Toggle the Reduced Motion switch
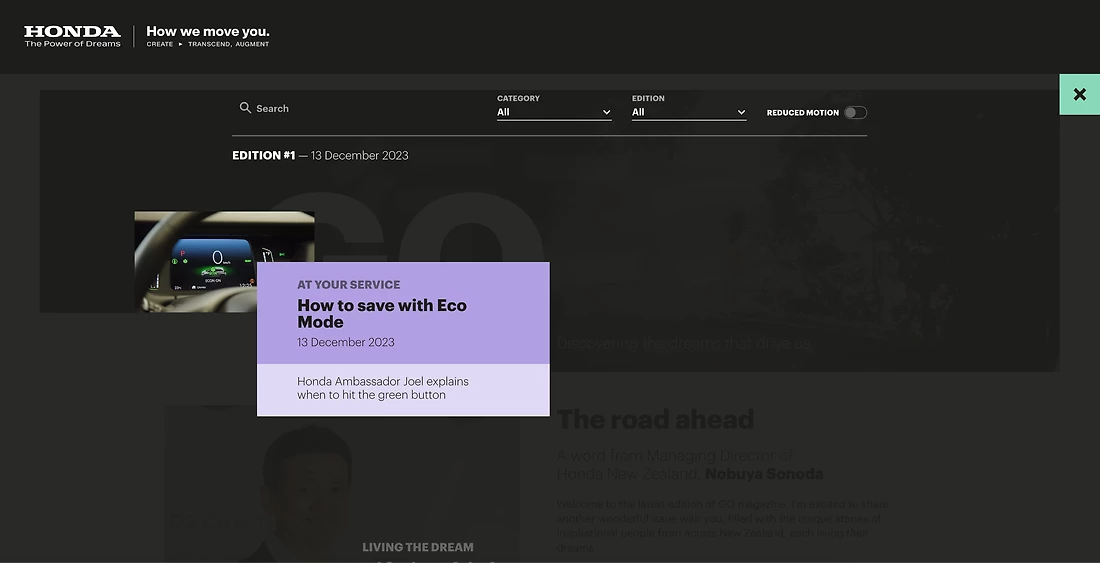The image size is (1100, 563). point(855,113)
